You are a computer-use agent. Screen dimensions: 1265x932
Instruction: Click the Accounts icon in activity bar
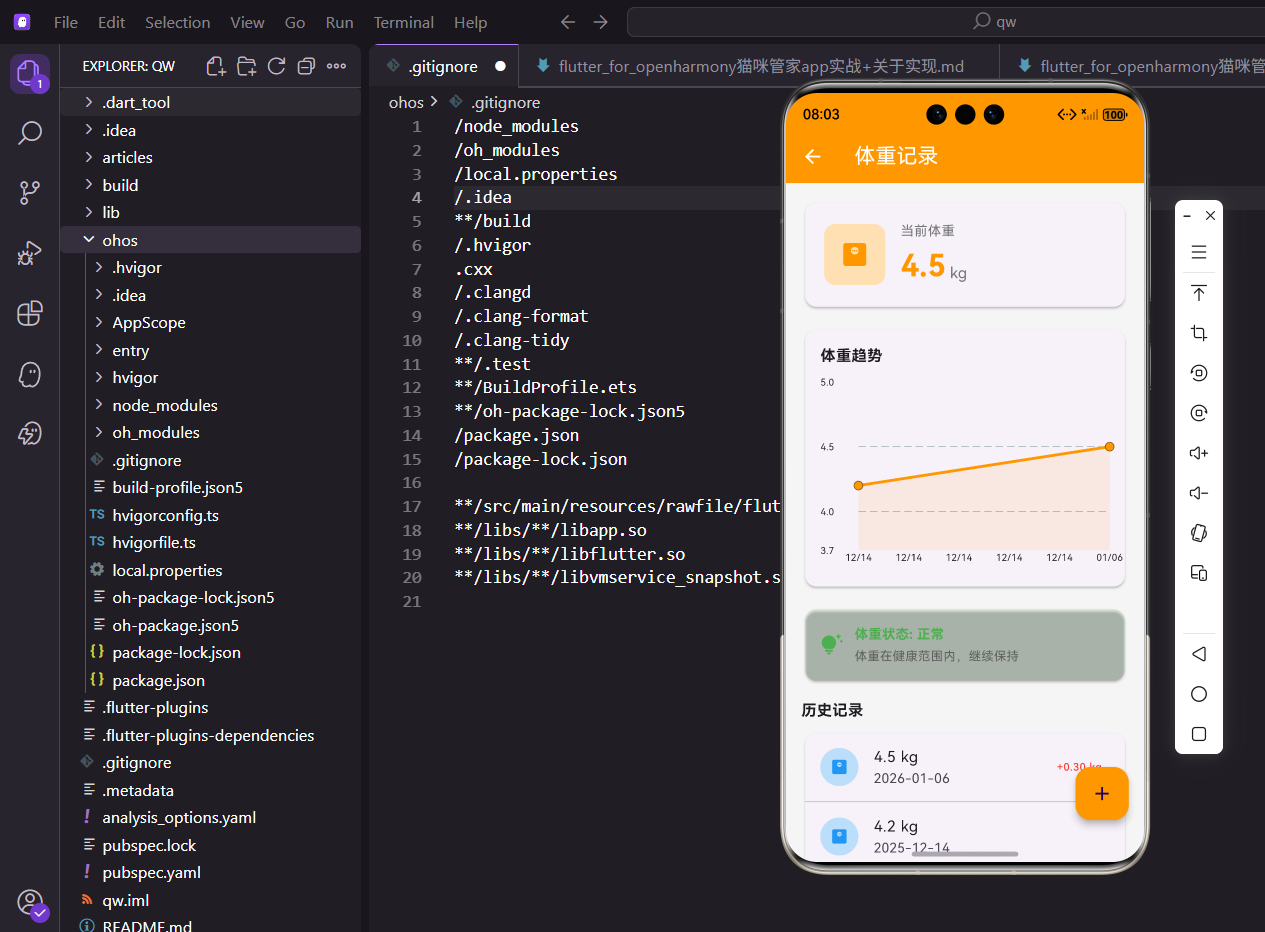(30, 903)
